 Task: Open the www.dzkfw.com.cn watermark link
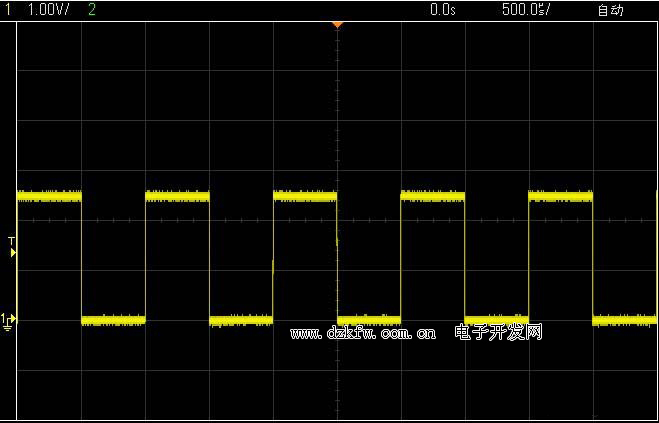pyautogui.click(x=363, y=333)
